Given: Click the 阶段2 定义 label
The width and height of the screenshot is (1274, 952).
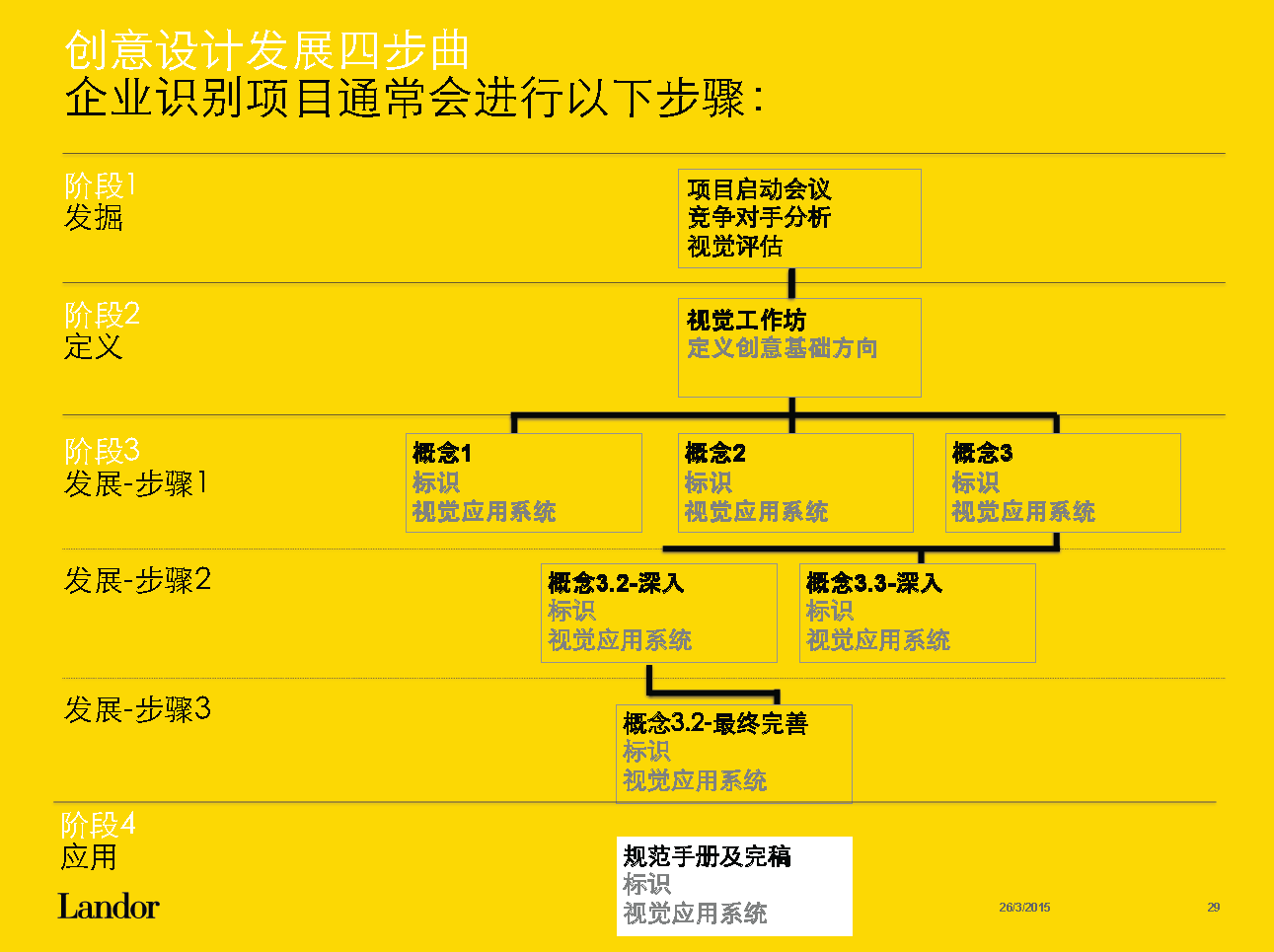Looking at the screenshot, I should pos(102,330).
